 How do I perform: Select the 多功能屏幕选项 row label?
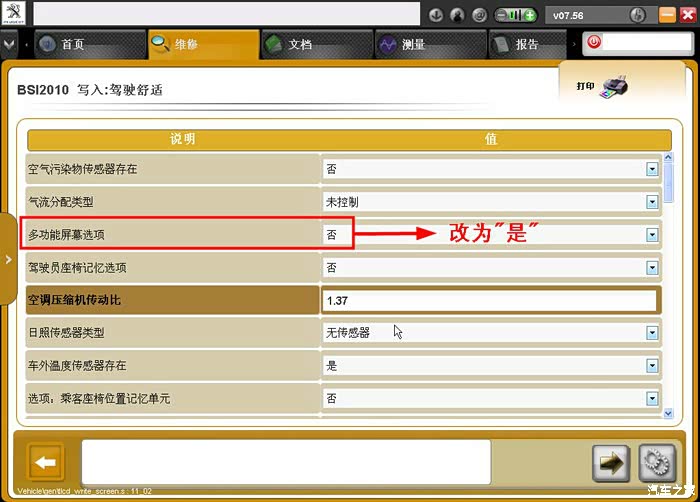point(66,235)
